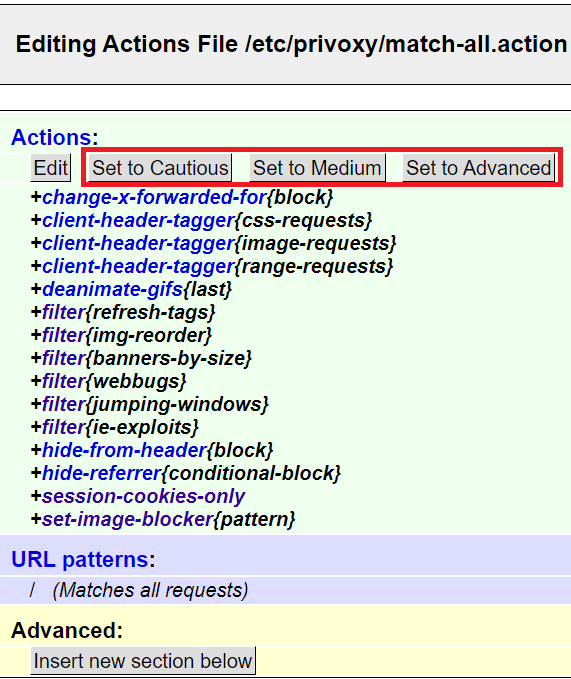
Task: Open filter link for webbugs
Action: 64,381
